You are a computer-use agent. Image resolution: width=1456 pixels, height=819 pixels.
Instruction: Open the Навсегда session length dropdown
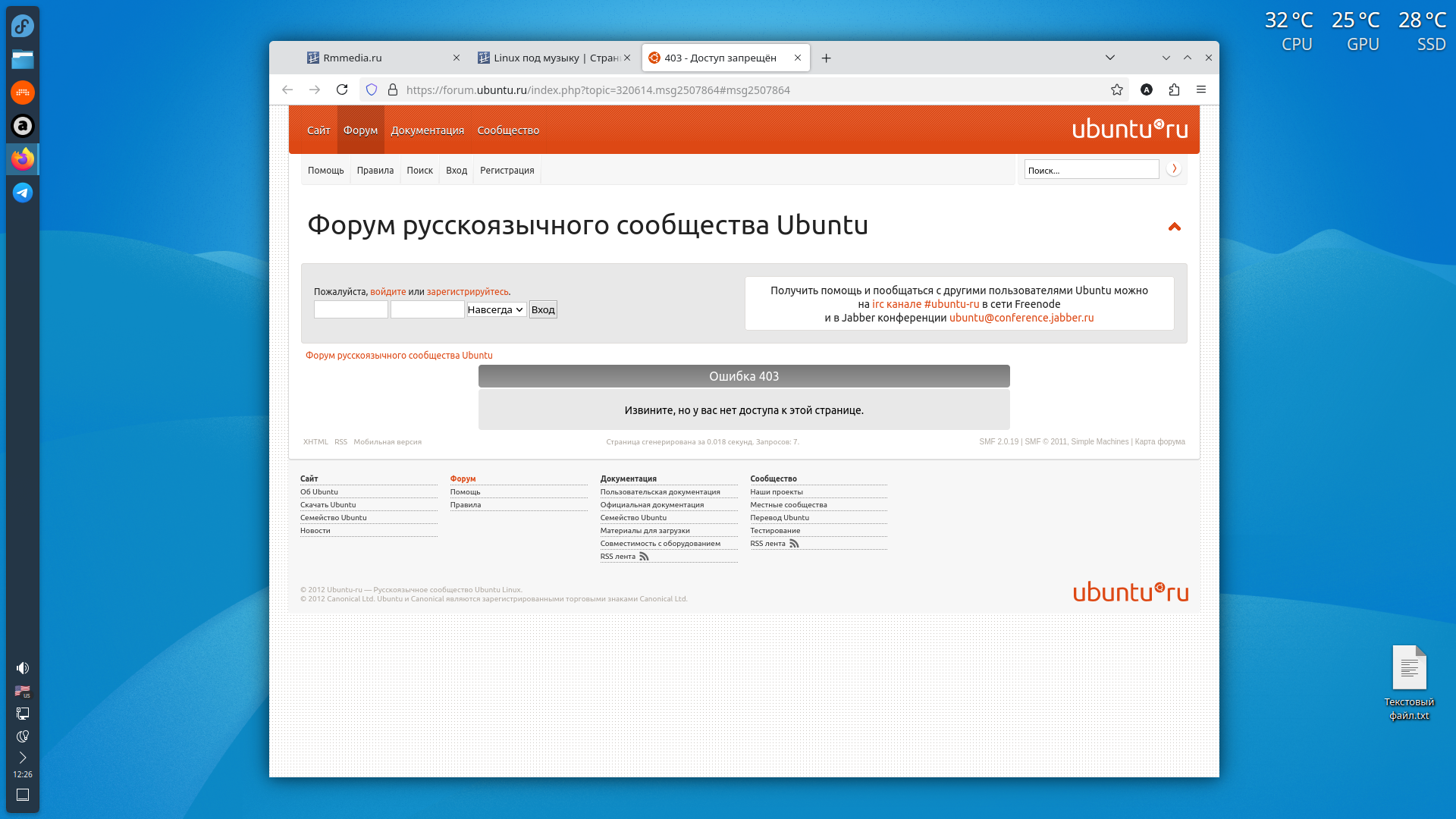[496, 309]
